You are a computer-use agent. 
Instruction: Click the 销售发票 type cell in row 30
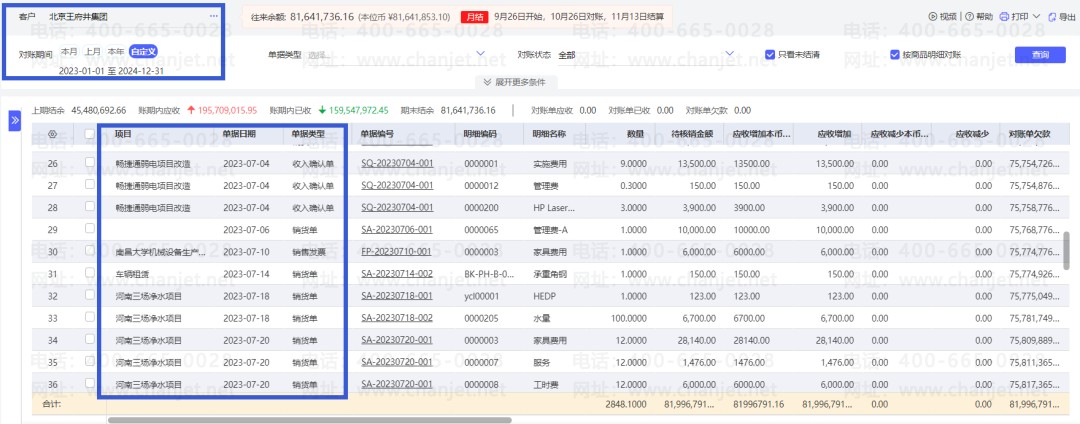(x=307, y=252)
